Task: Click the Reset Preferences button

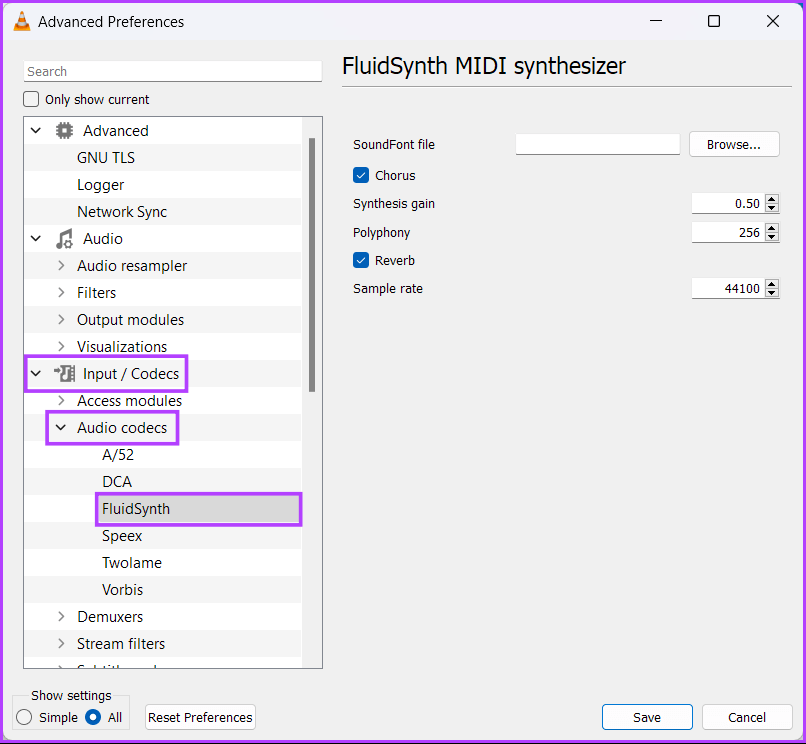Action: click(200, 717)
